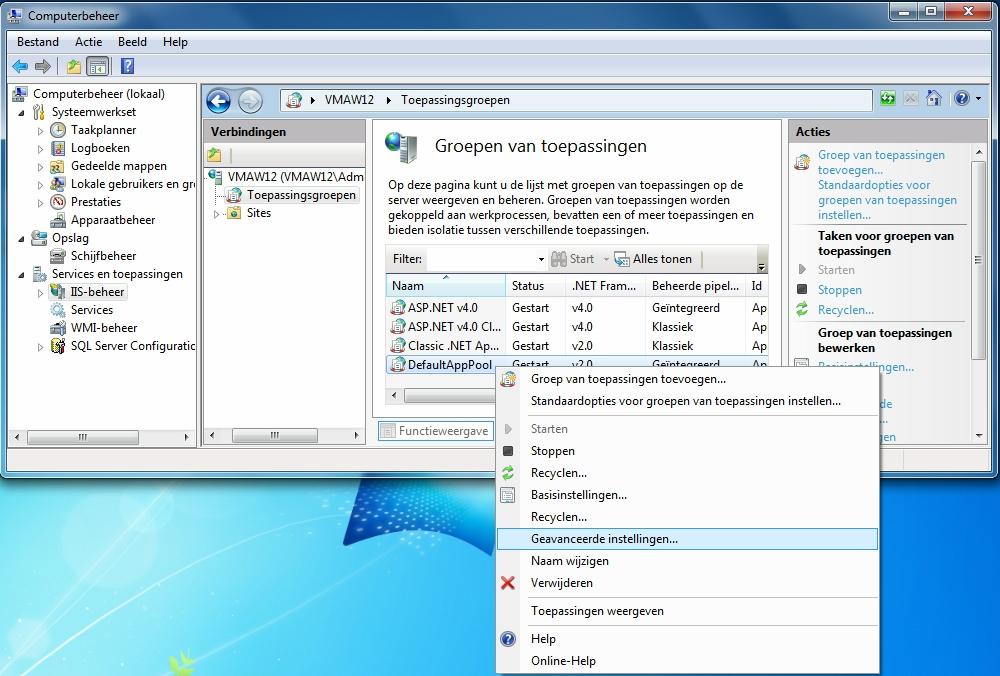
Task: Click the green refresh icon in IIS address bar
Action: (x=888, y=98)
